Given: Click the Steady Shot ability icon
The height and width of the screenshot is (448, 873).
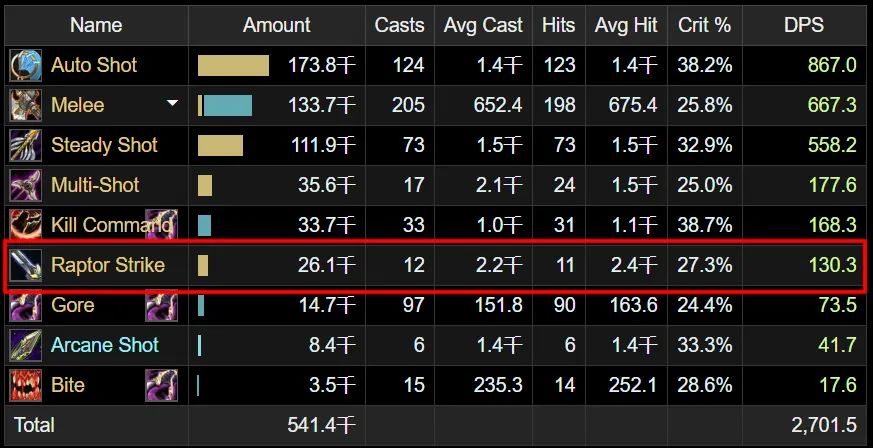Looking at the screenshot, I should point(26,145).
